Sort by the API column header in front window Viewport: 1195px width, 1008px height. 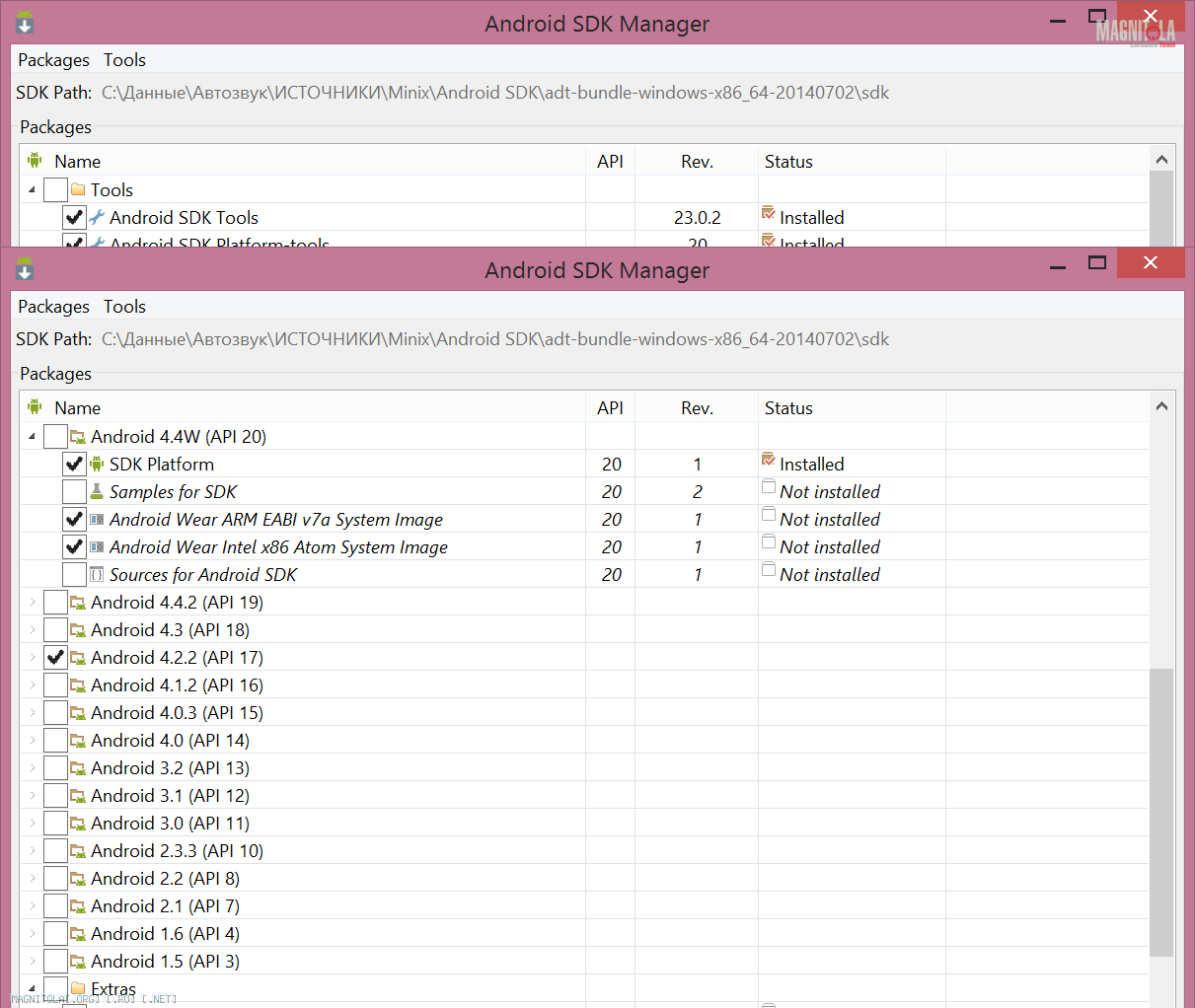[611, 407]
